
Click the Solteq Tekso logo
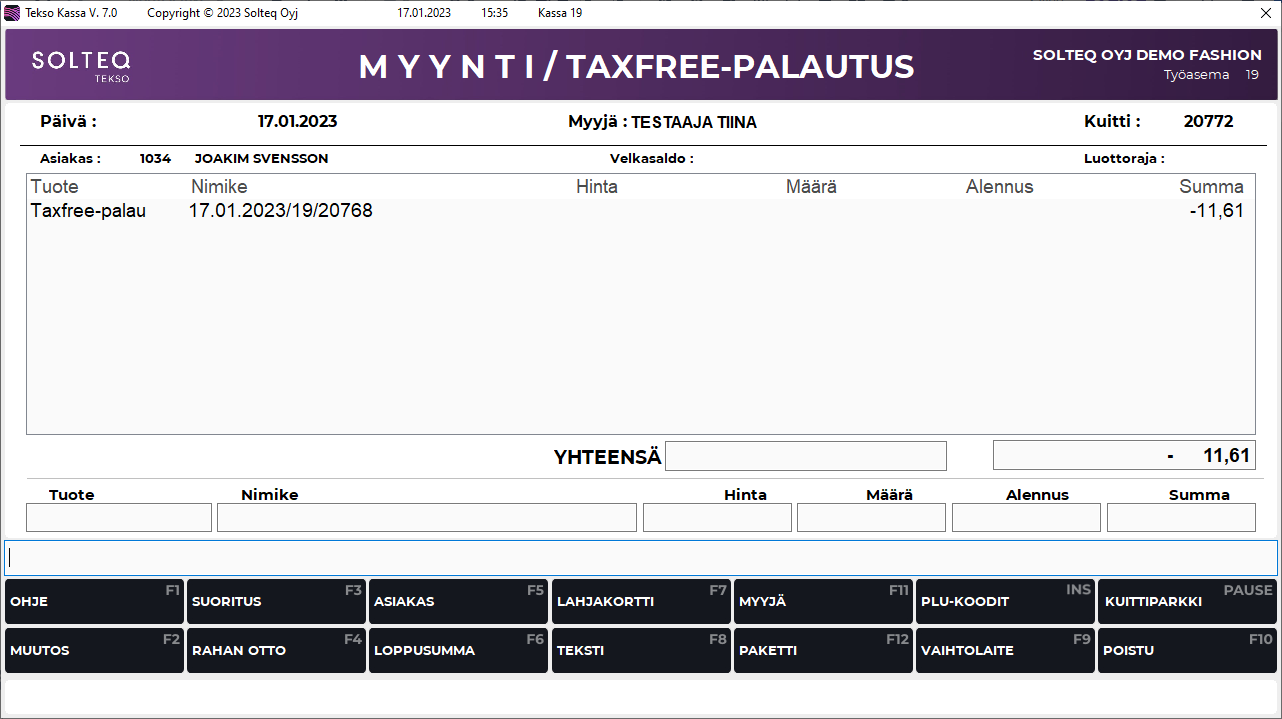80,64
